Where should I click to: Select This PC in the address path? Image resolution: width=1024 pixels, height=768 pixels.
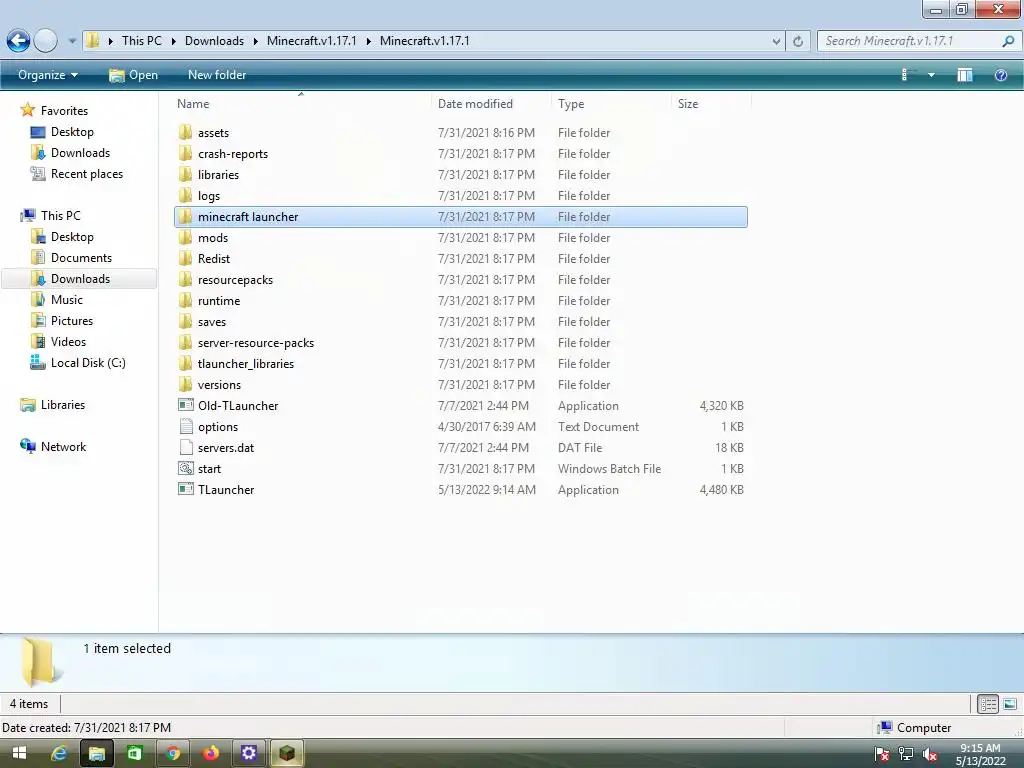(x=142, y=41)
